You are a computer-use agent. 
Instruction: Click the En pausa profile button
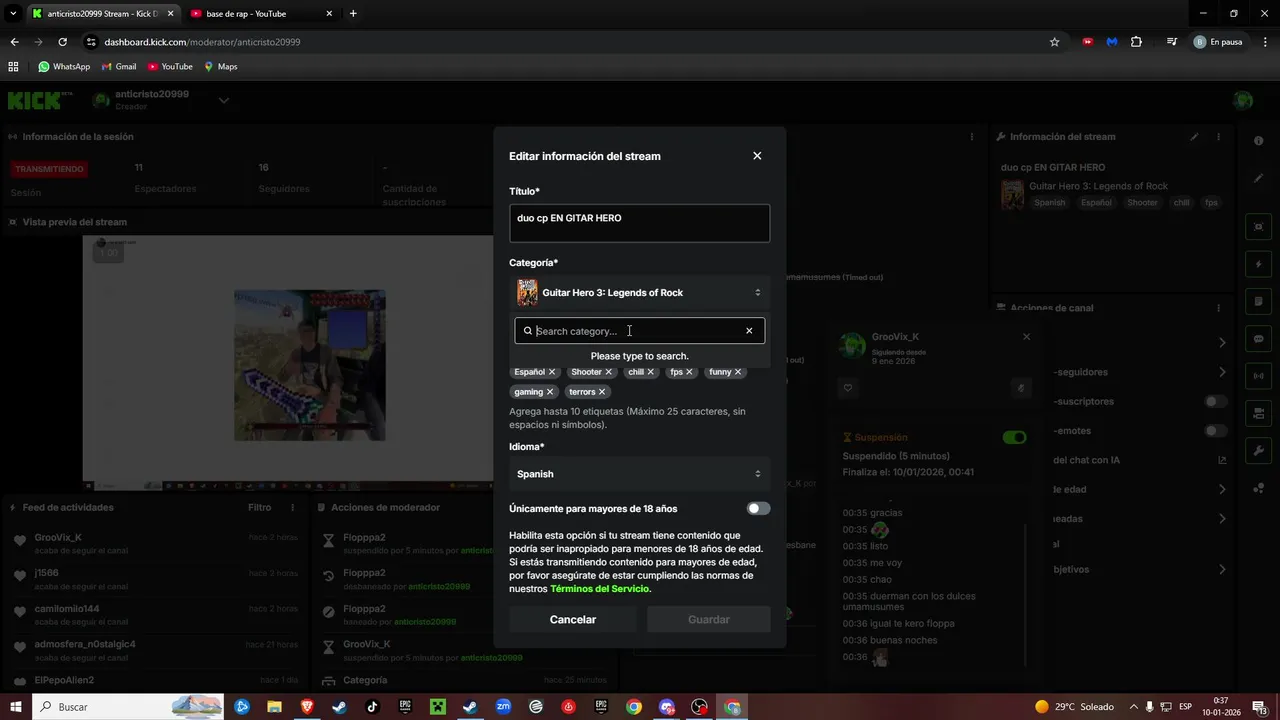click(x=1218, y=42)
